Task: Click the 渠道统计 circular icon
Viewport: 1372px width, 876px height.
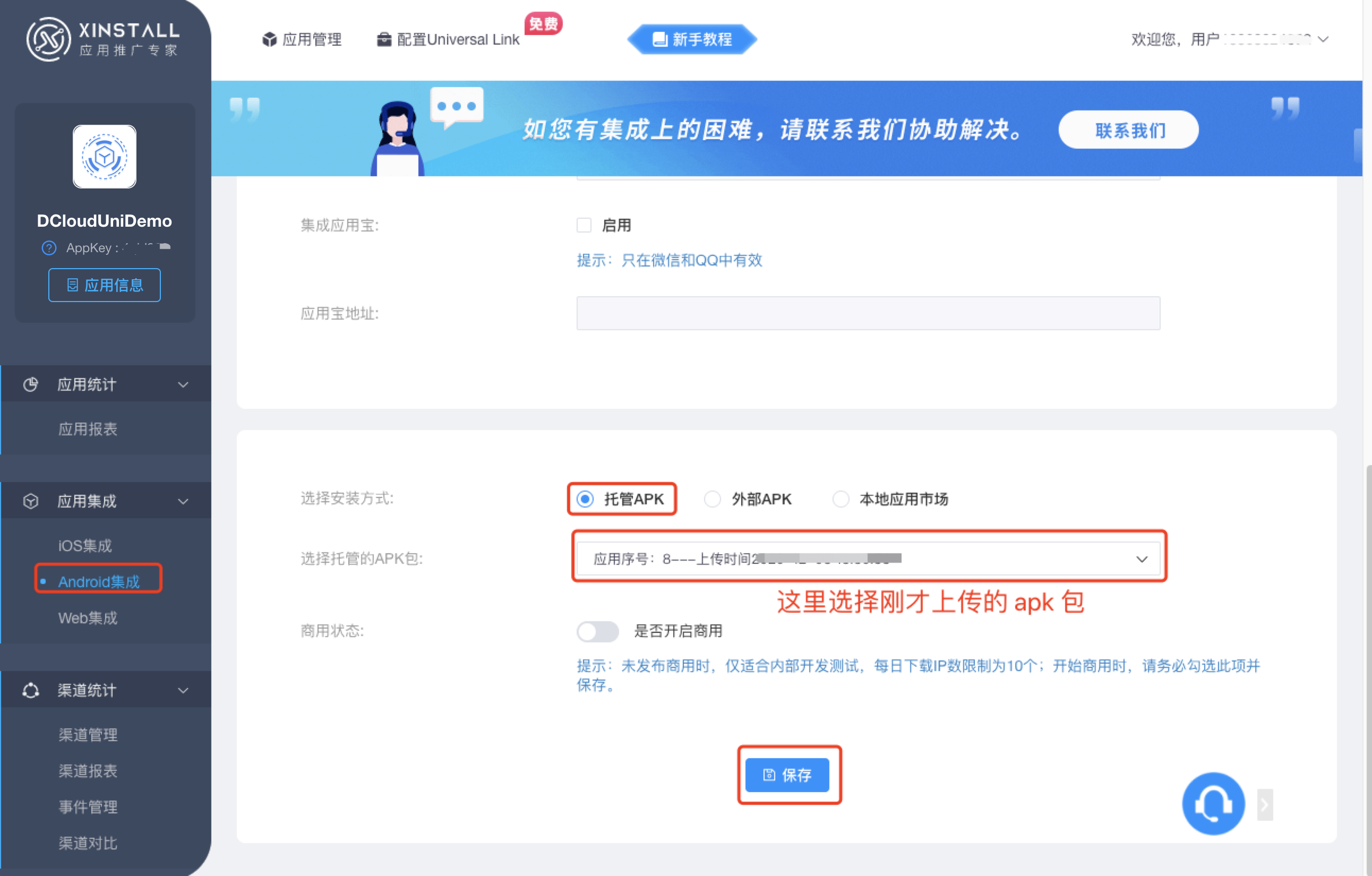Action: click(x=31, y=690)
